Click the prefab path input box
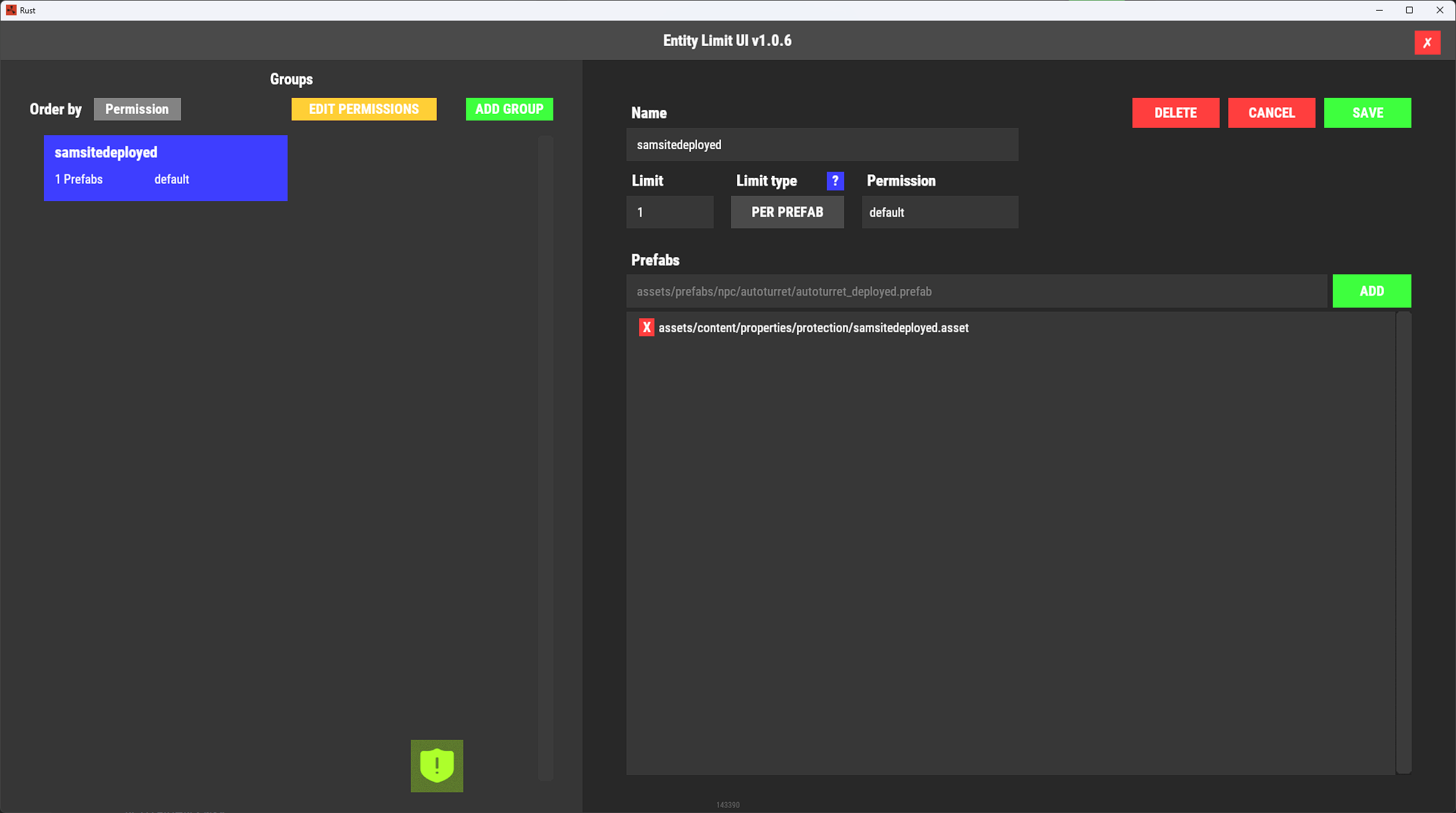This screenshot has width=1456, height=813. tap(976, 291)
